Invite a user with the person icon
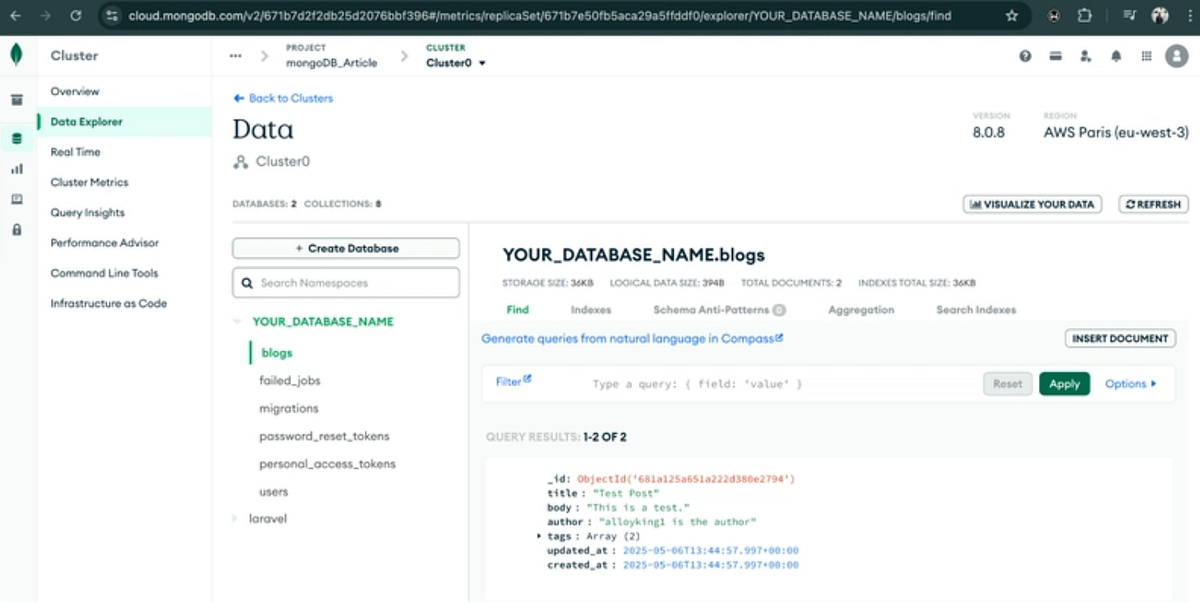Image resolution: width=1200 pixels, height=612 pixels. (1085, 56)
